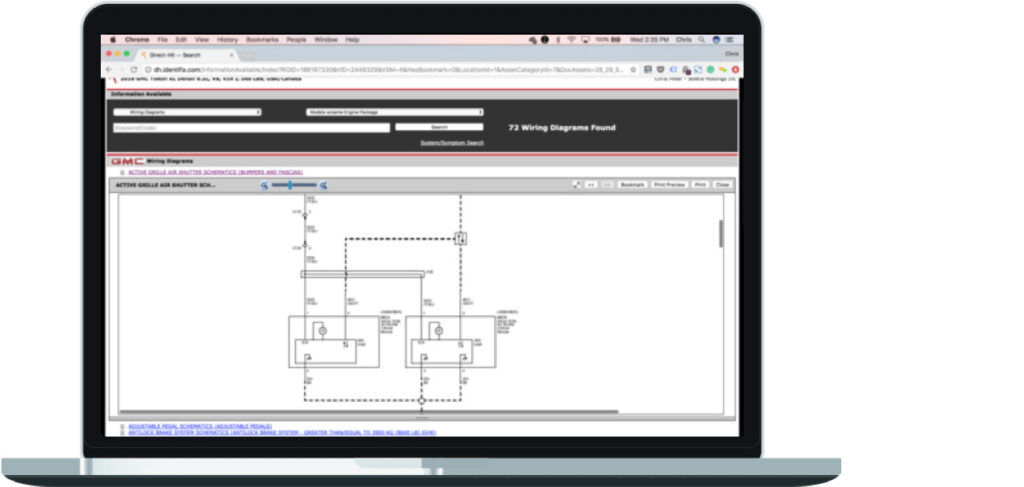This screenshot has width=1024, height=487.
Task: Click the zoom in magnifier icon
Action: tap(324, 185)
